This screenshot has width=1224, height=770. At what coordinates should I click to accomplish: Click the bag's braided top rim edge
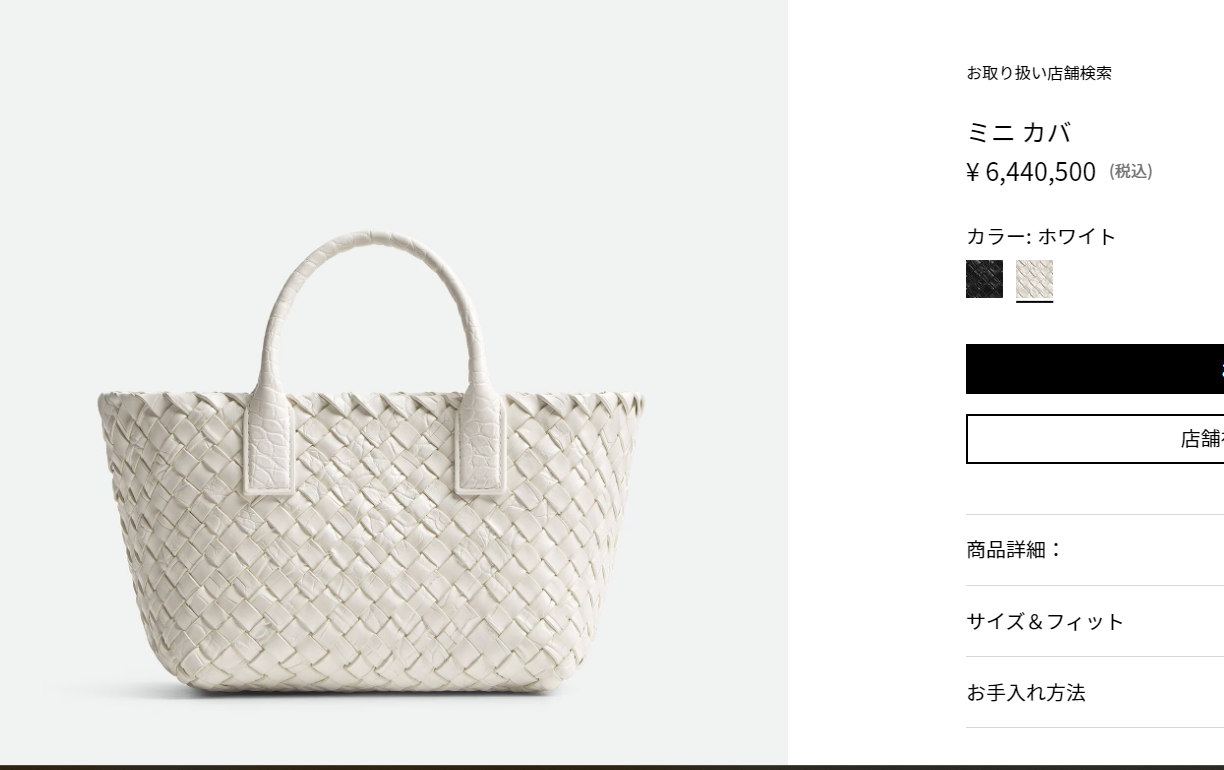click(x=372, y=405)
